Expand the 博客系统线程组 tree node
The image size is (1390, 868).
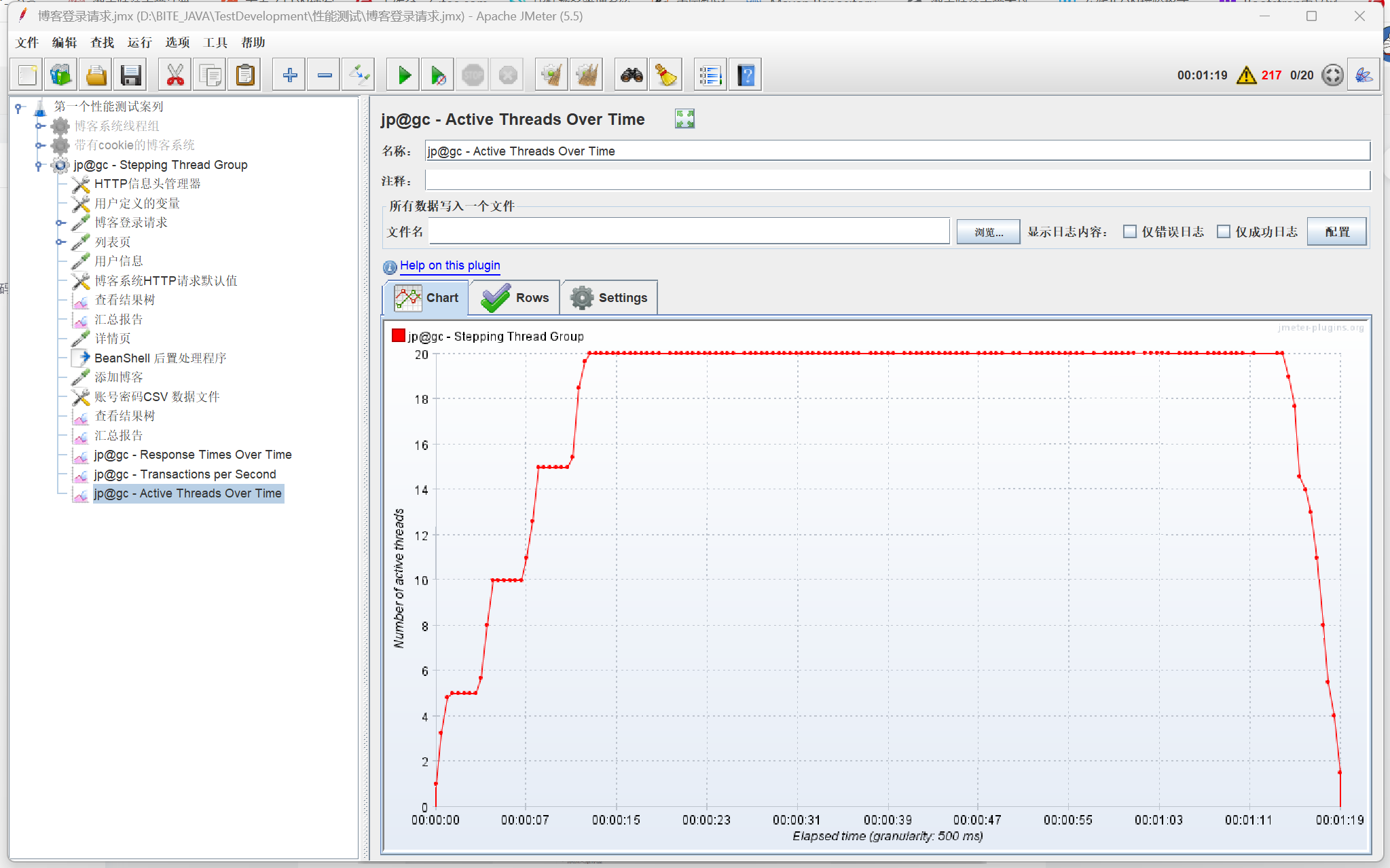[39, 126]
